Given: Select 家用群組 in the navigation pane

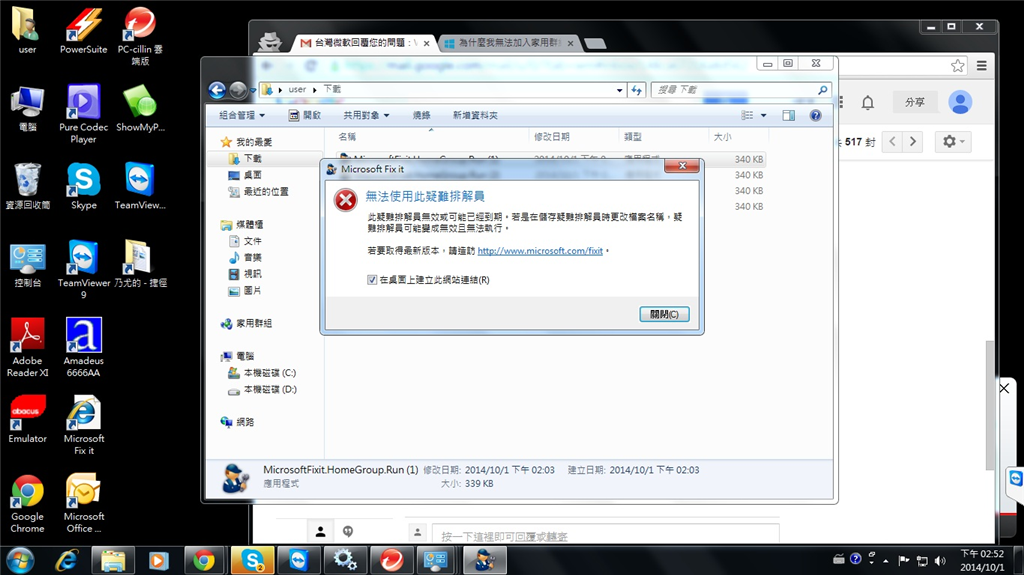Looking at the screenshot, I should [246, 323].
